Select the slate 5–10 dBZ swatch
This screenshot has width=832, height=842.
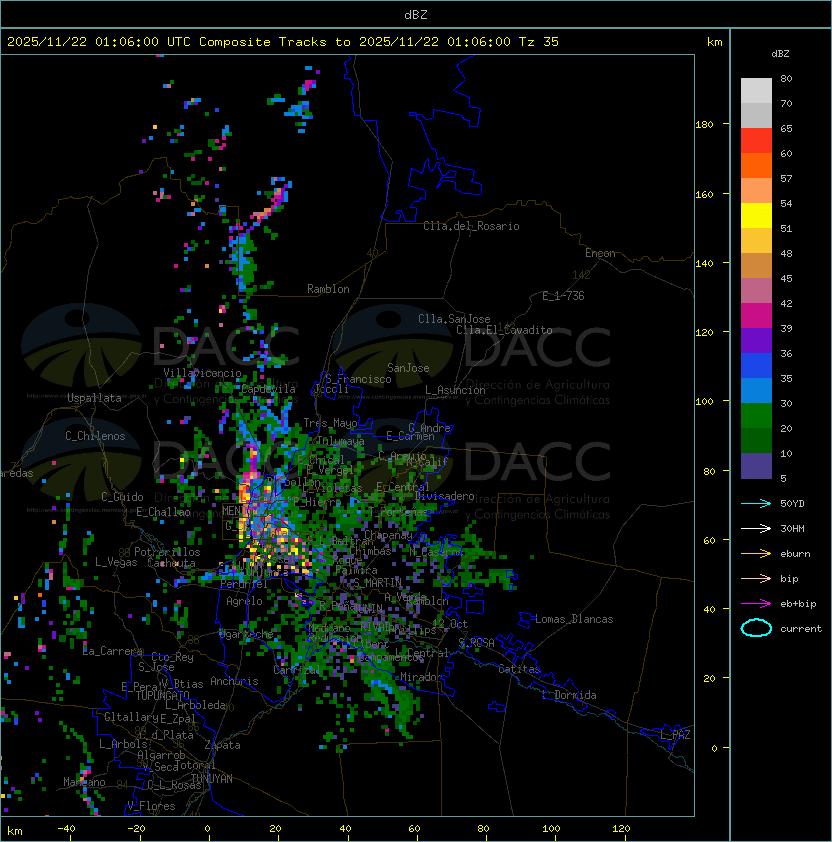click(756, 466)
